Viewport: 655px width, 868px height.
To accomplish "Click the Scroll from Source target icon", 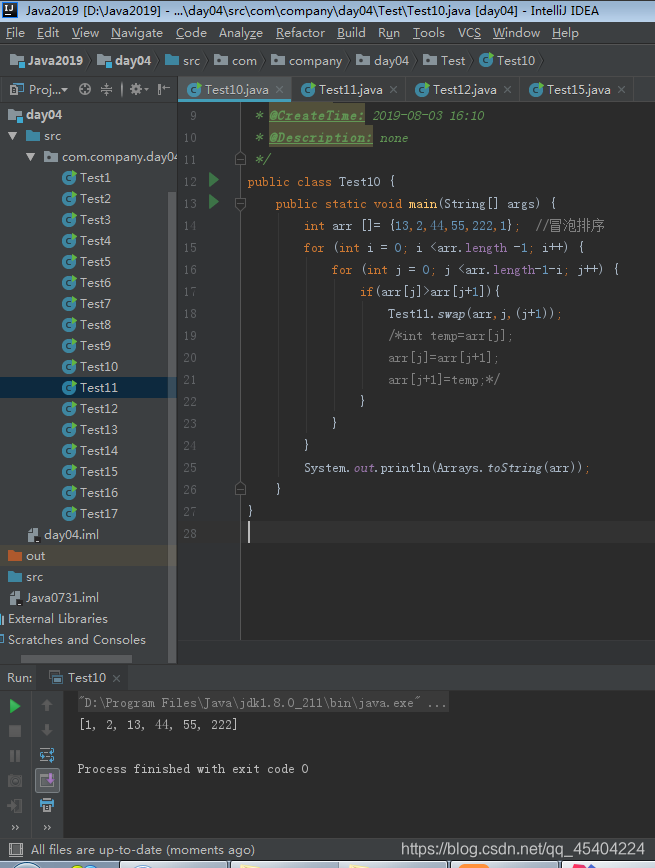I will [x=85, y=89].
